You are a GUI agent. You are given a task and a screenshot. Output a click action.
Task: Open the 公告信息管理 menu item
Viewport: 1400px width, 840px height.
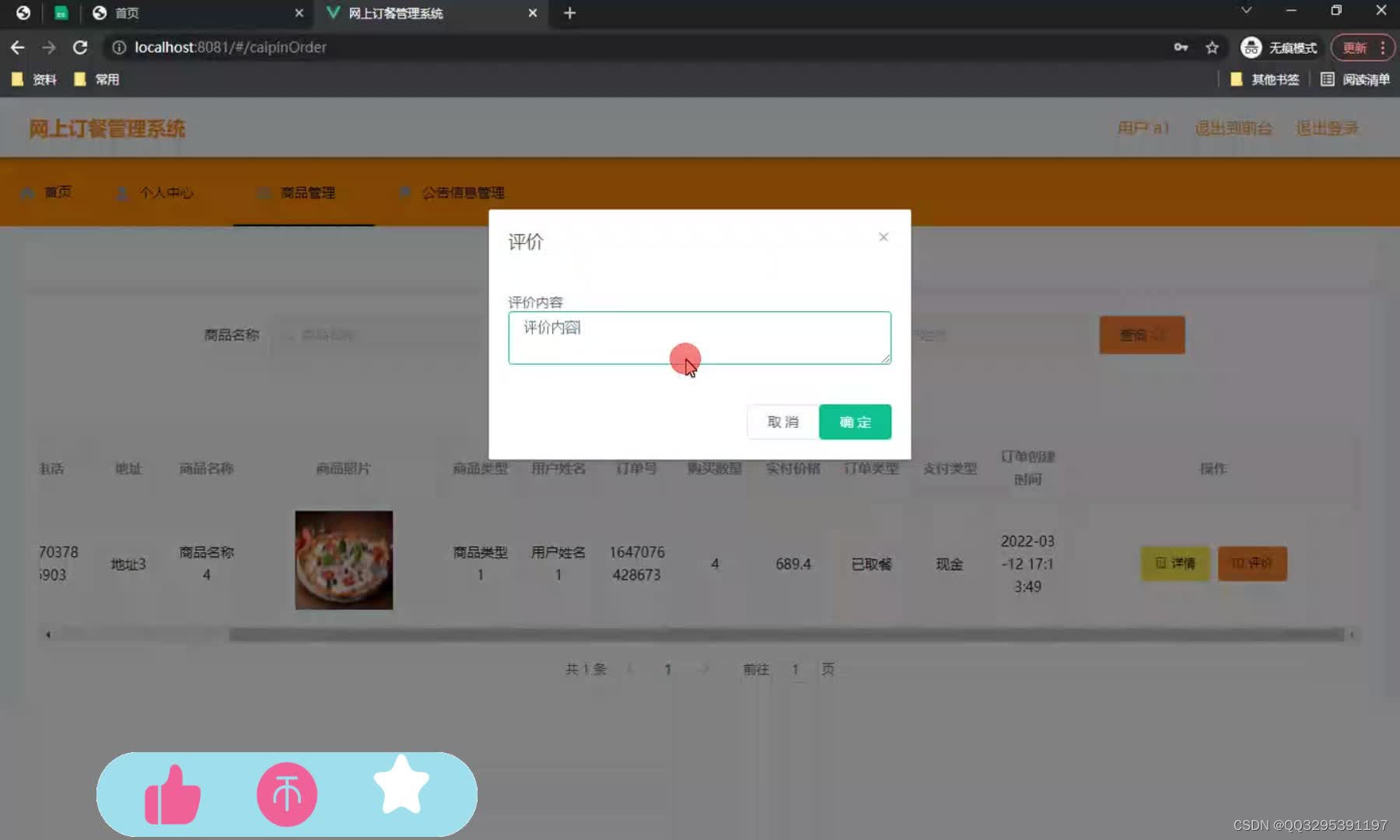(x=451, y=192)
